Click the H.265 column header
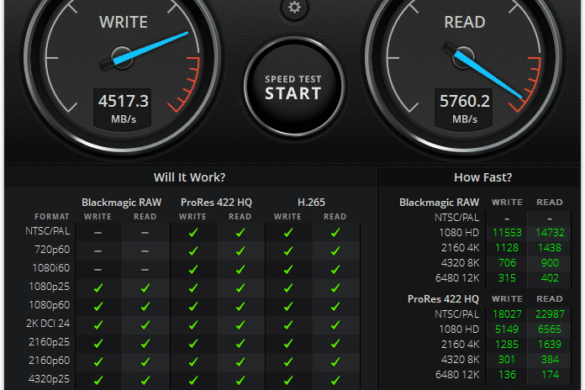This screenshot has width=585, height=390. pos(311,202)
